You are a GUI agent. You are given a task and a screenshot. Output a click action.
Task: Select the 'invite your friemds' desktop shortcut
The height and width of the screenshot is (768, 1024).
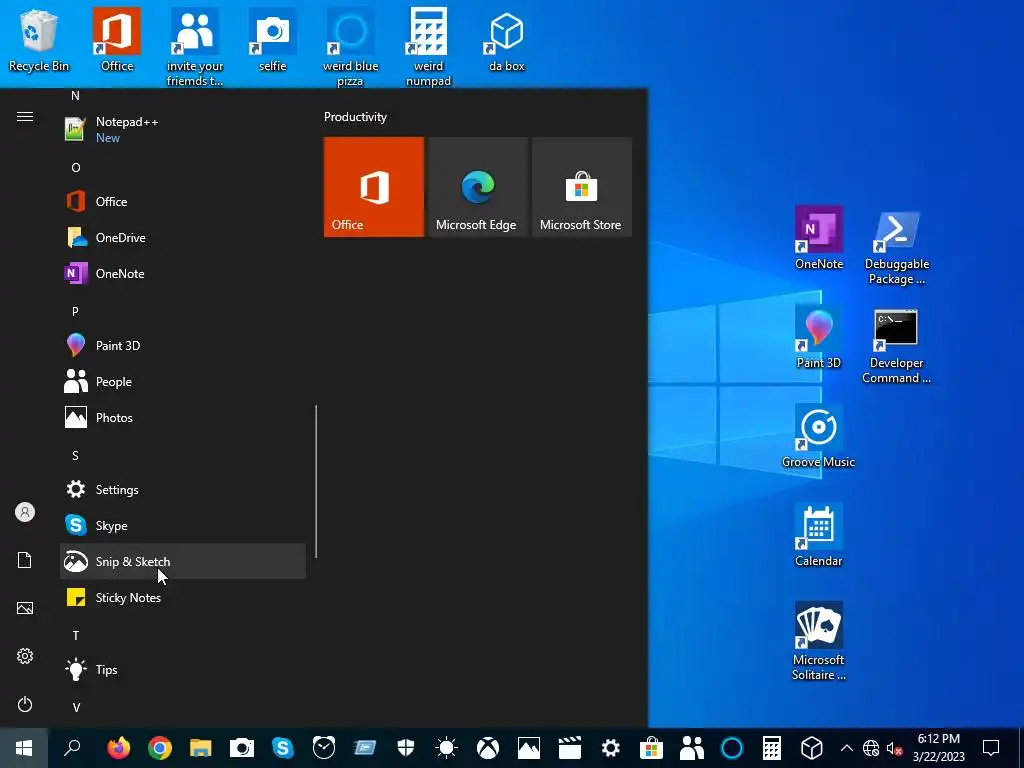coord(195,47)
